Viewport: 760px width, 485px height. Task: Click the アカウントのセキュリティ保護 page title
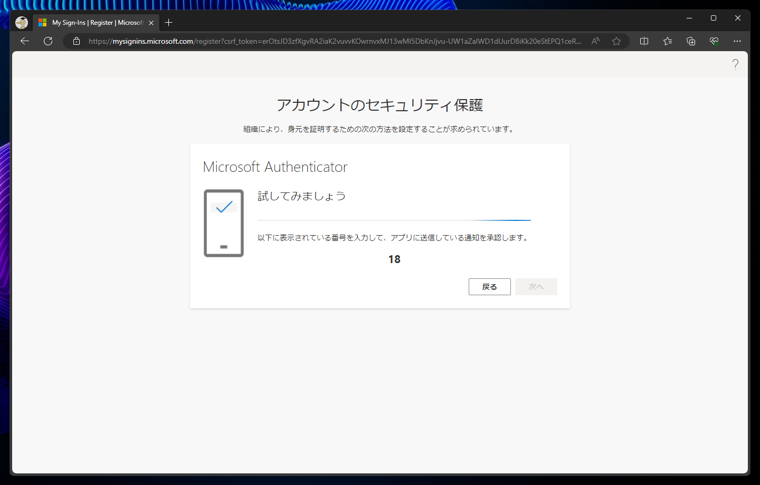click(380, 105)
